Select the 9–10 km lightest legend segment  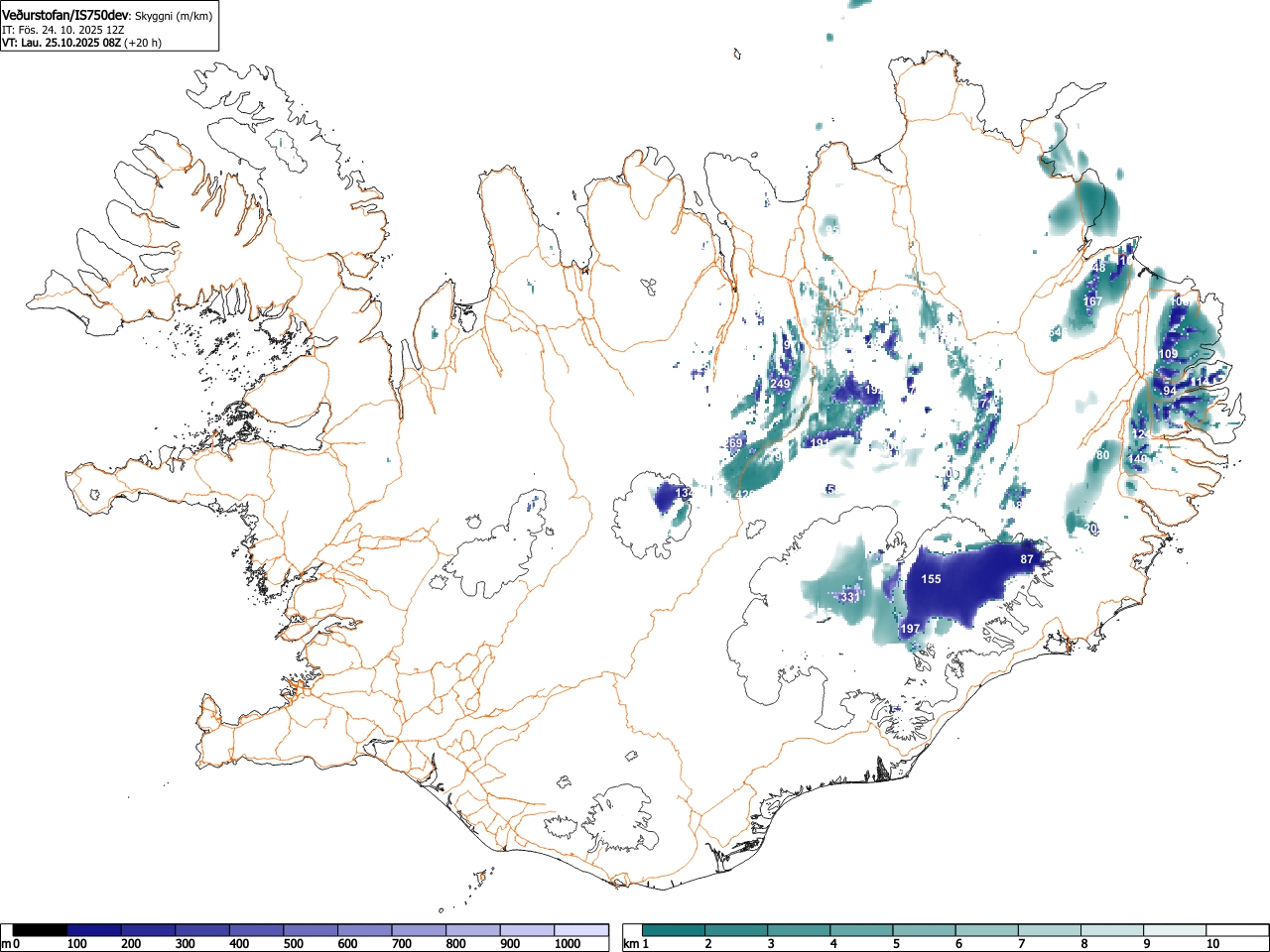click(x=1175, y=930)
